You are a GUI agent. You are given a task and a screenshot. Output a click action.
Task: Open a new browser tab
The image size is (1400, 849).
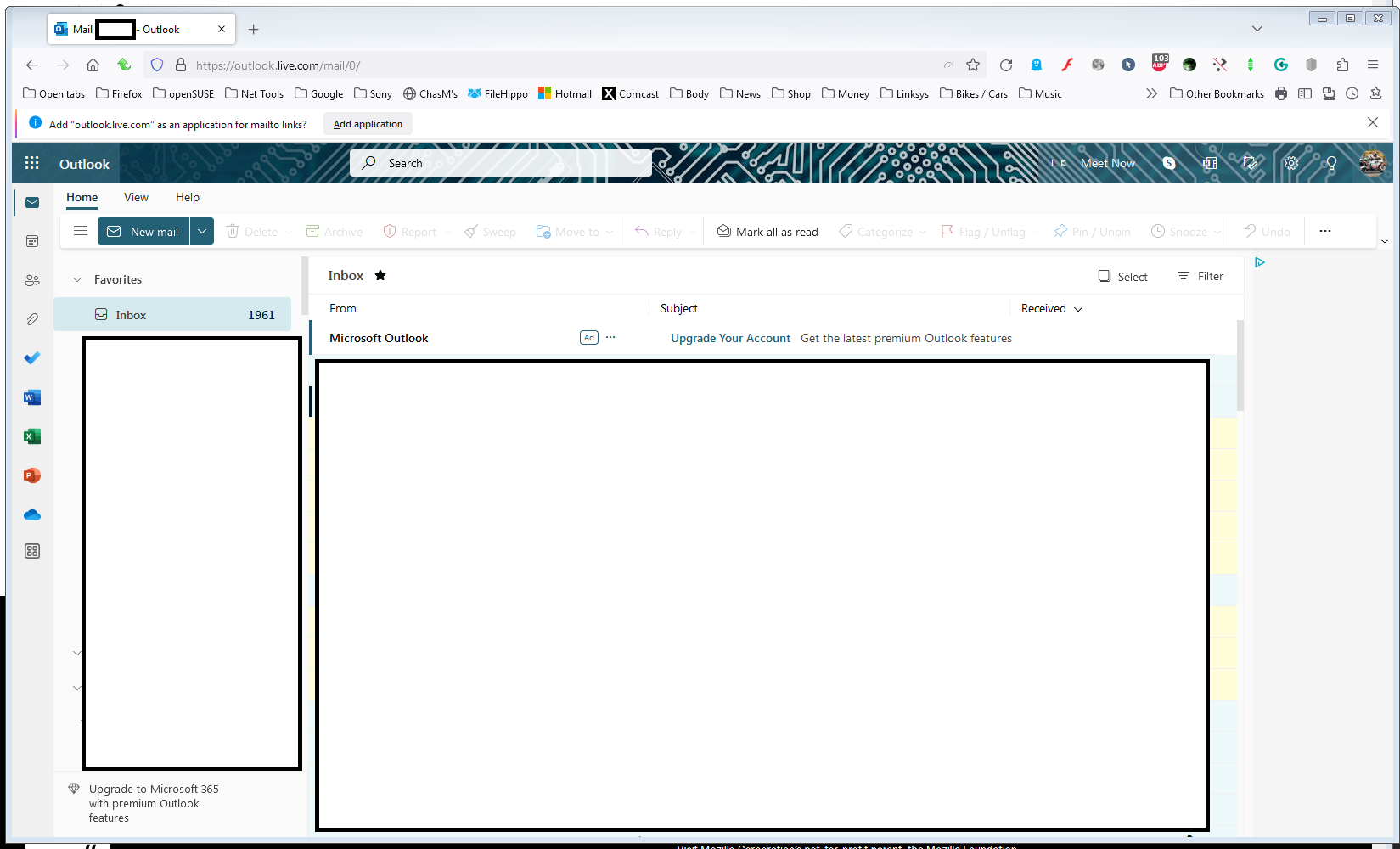point(253,29)
